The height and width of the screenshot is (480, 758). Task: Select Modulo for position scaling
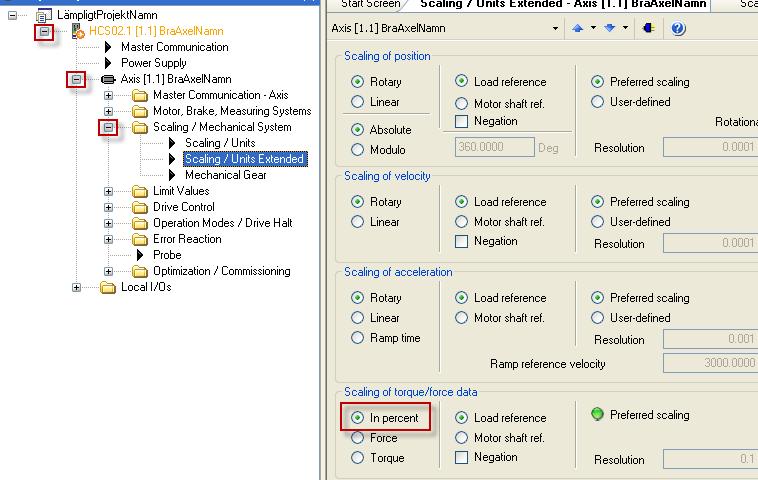357,150
